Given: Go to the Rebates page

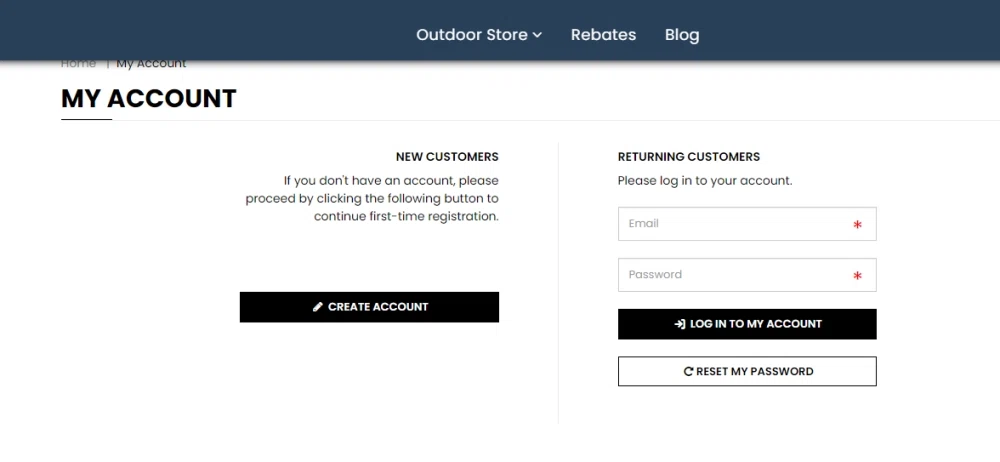Looking at the screenshot, I should pyautogui.click(x=603, y=34).
